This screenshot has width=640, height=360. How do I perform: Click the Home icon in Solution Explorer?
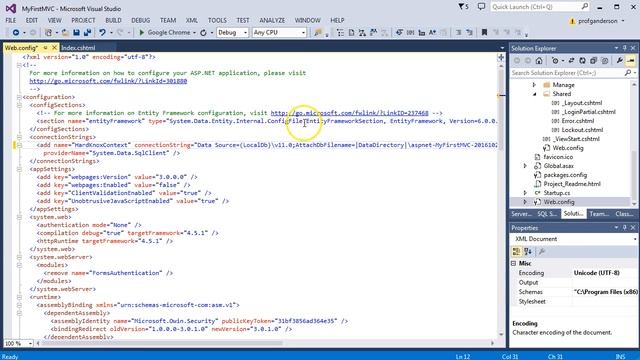539,60
